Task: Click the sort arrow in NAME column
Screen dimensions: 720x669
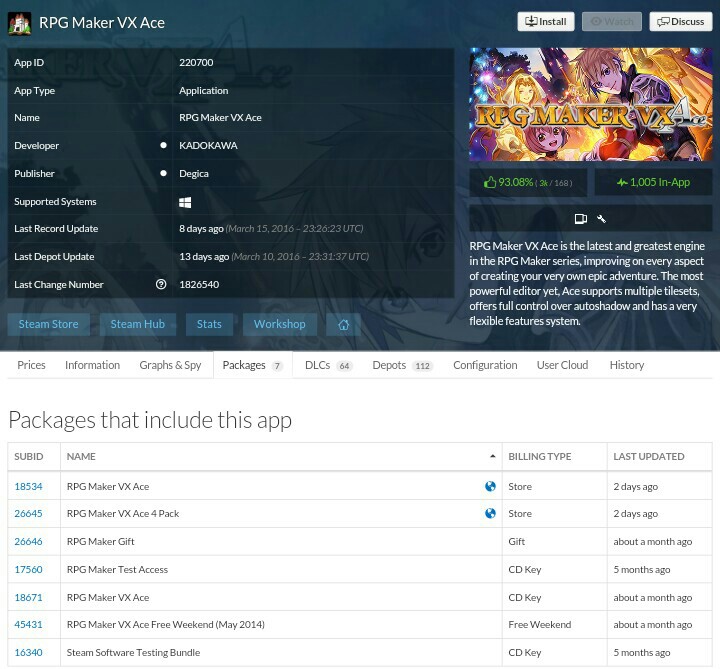Action: (492, 456)
